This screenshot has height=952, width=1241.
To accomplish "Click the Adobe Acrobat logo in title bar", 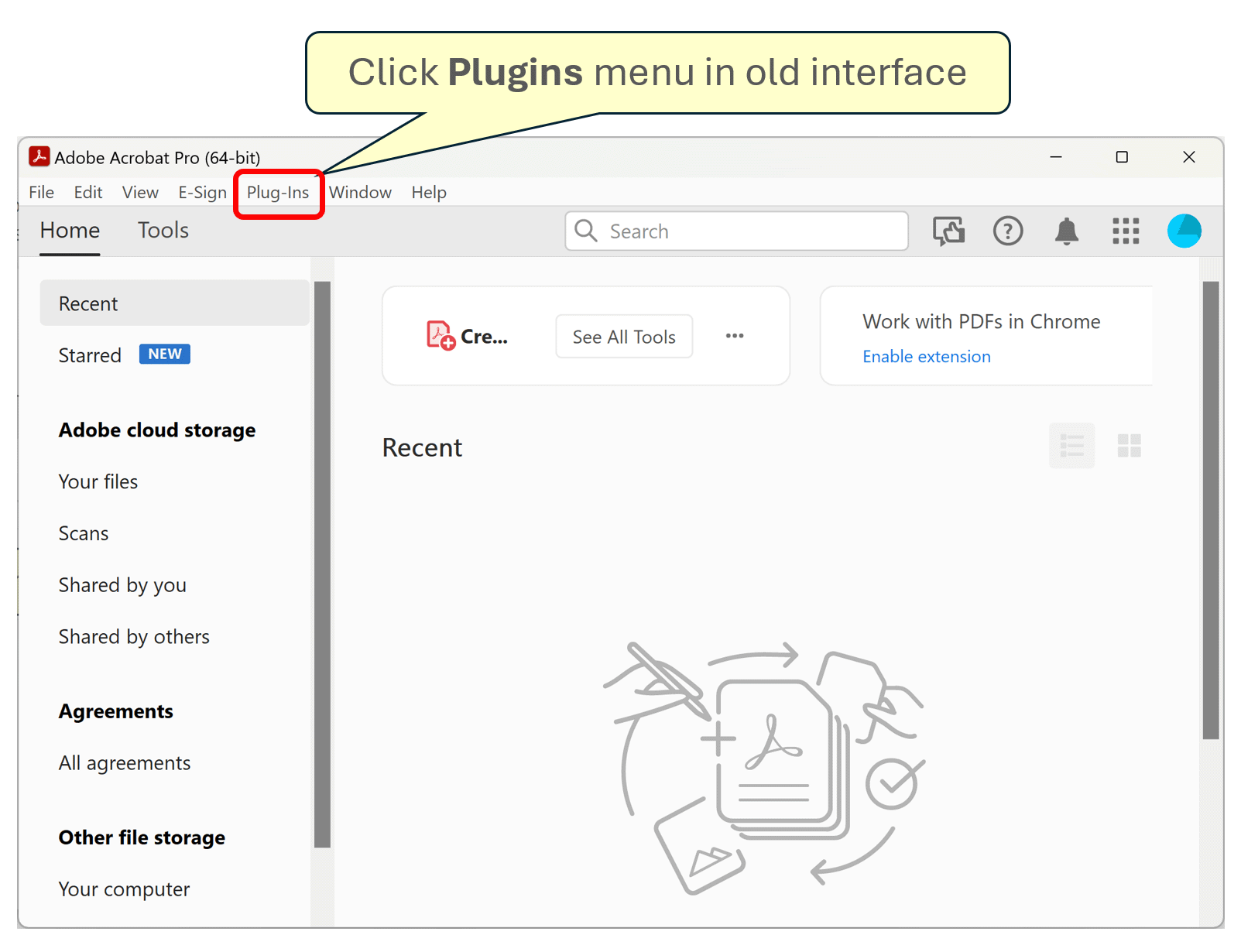I will [x=39, y=156].
